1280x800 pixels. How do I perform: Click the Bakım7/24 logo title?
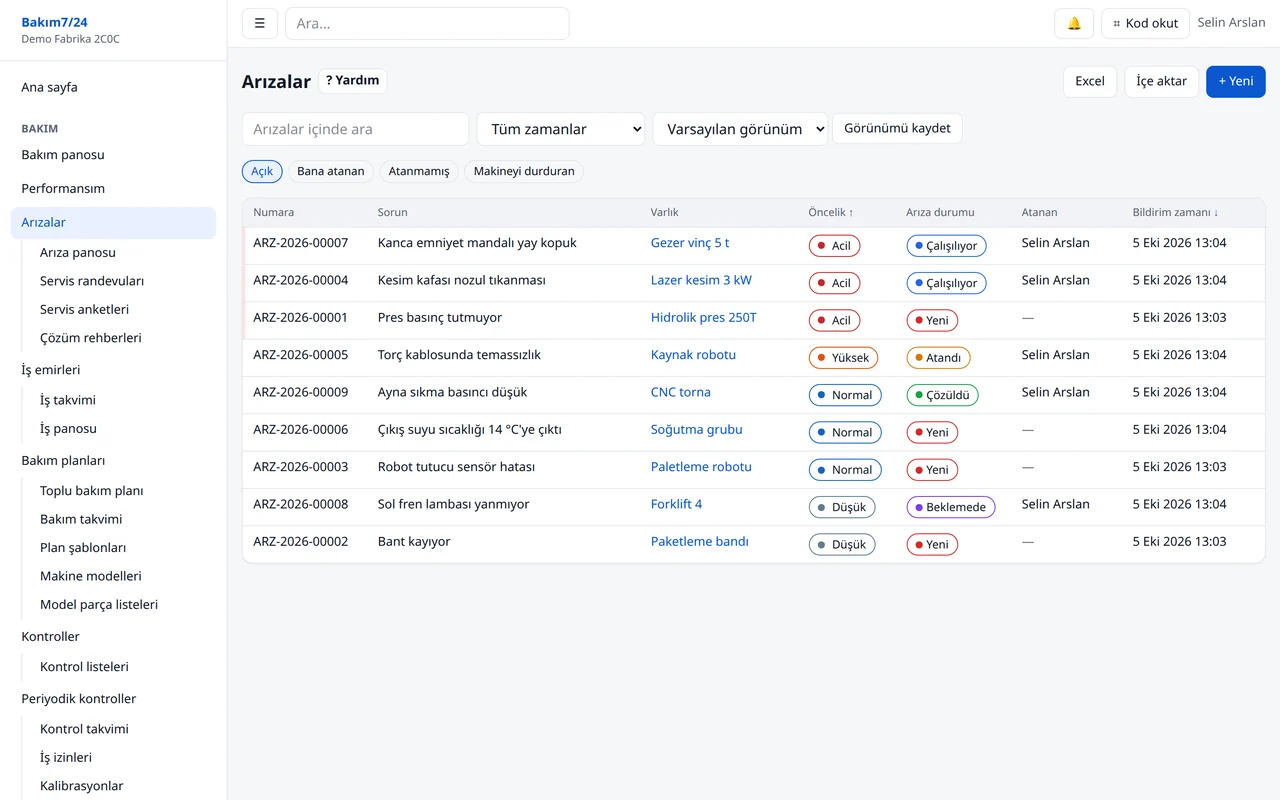(x=54, y=22)
